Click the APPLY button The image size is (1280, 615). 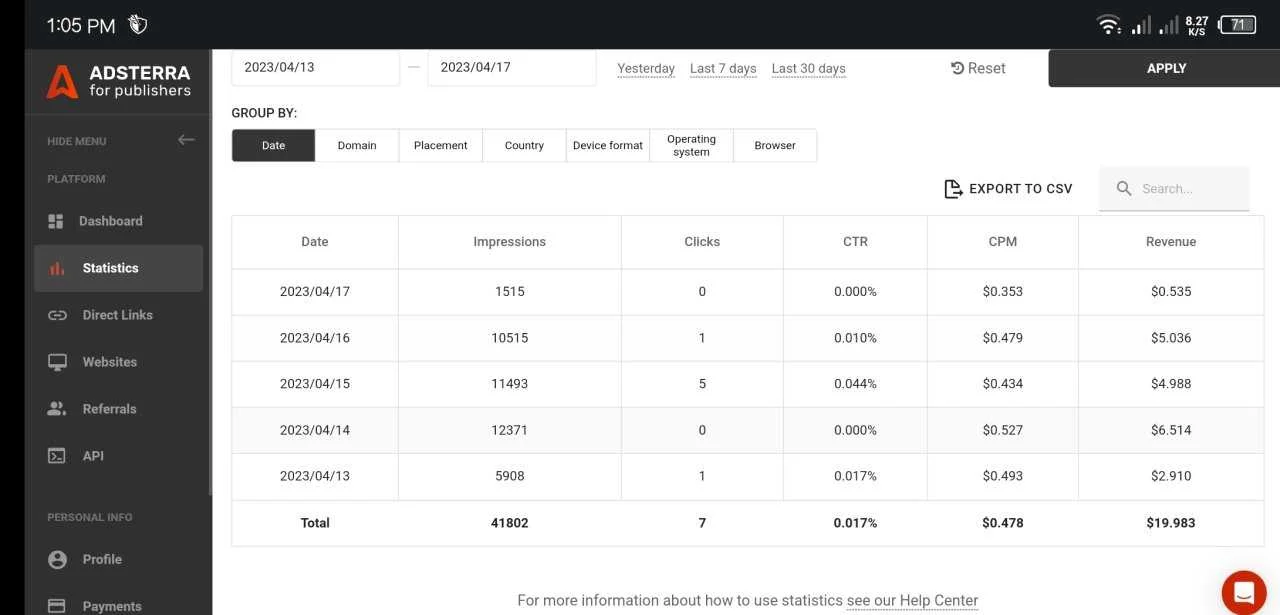(x=1164, y=68)
